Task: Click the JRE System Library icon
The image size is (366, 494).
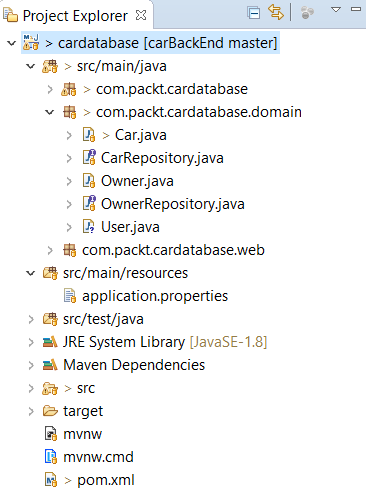Action: point(50,342)
